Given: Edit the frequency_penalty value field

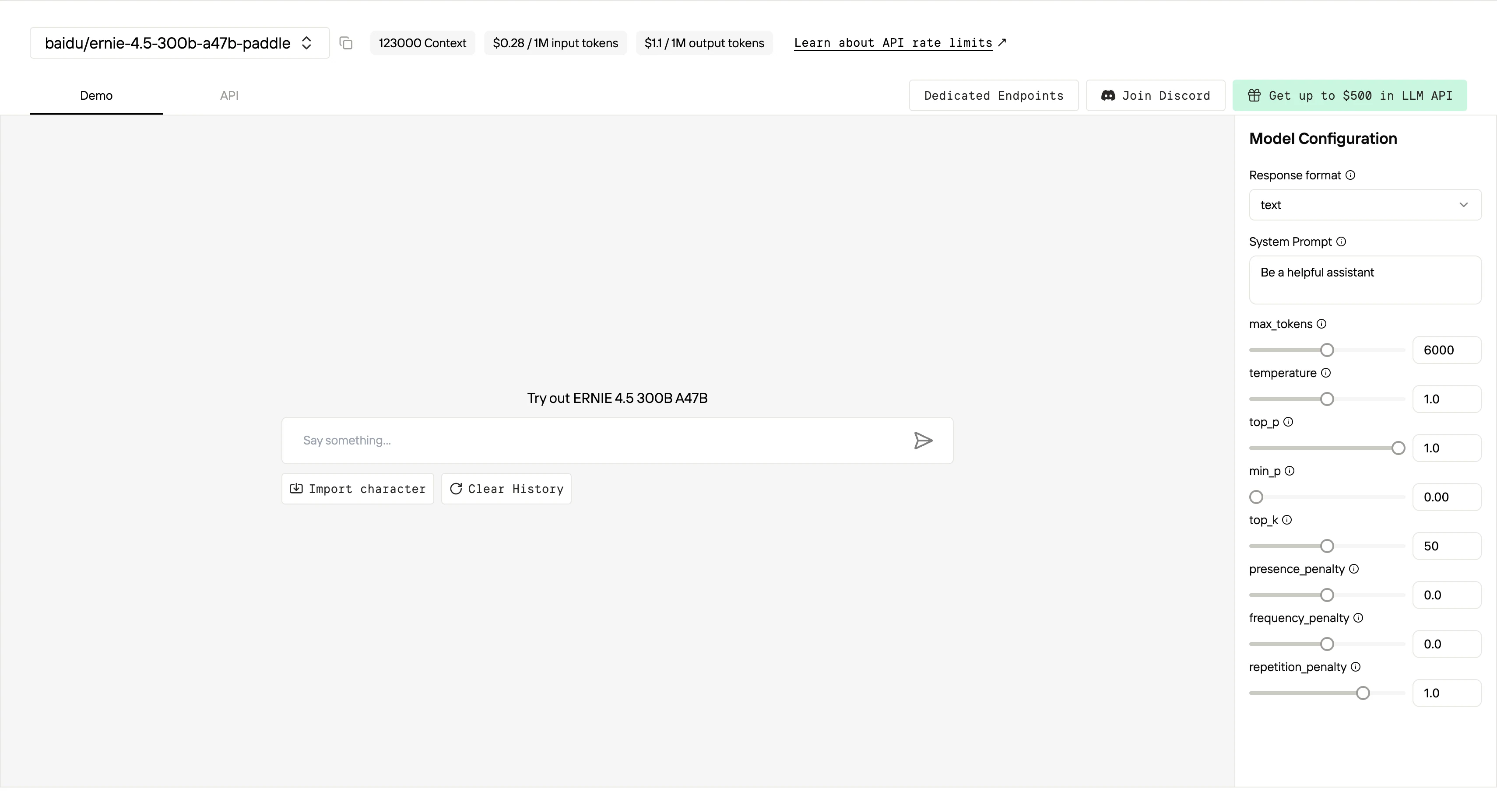Looking at the screenshot, I should pos(1447,644).
